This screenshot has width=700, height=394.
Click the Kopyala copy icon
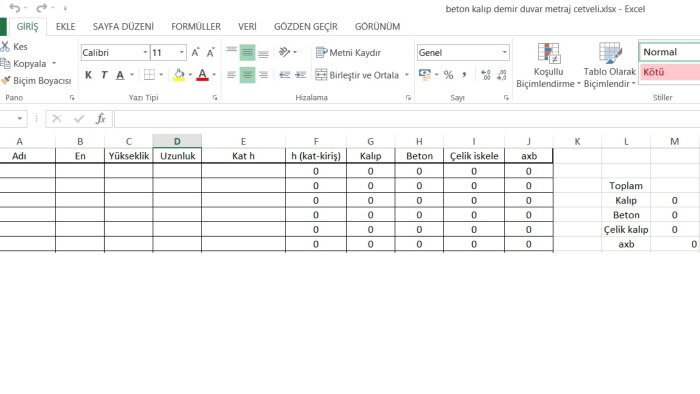tap(5, 63)
